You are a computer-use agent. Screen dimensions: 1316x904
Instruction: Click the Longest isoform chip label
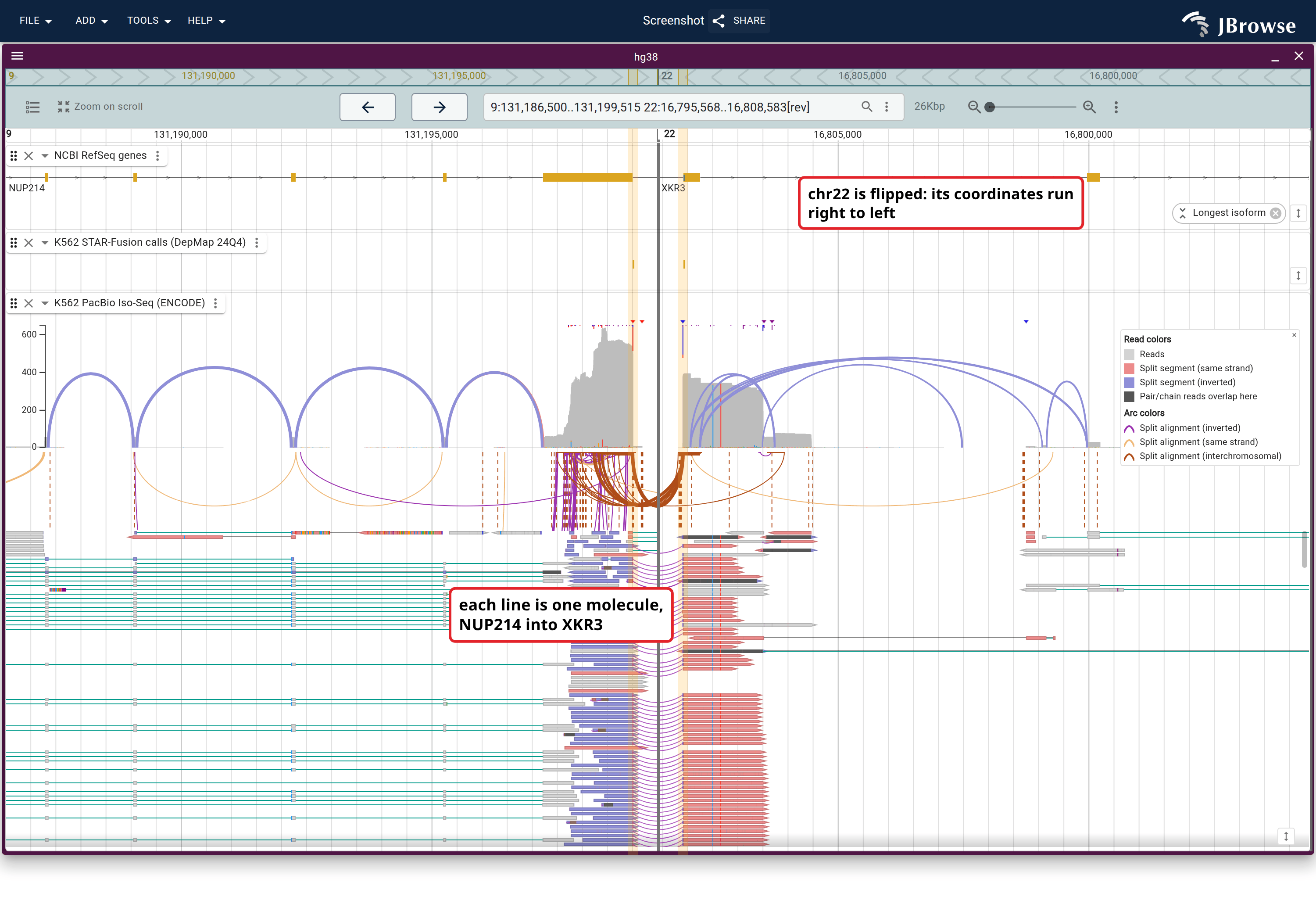coord(1229,213)
